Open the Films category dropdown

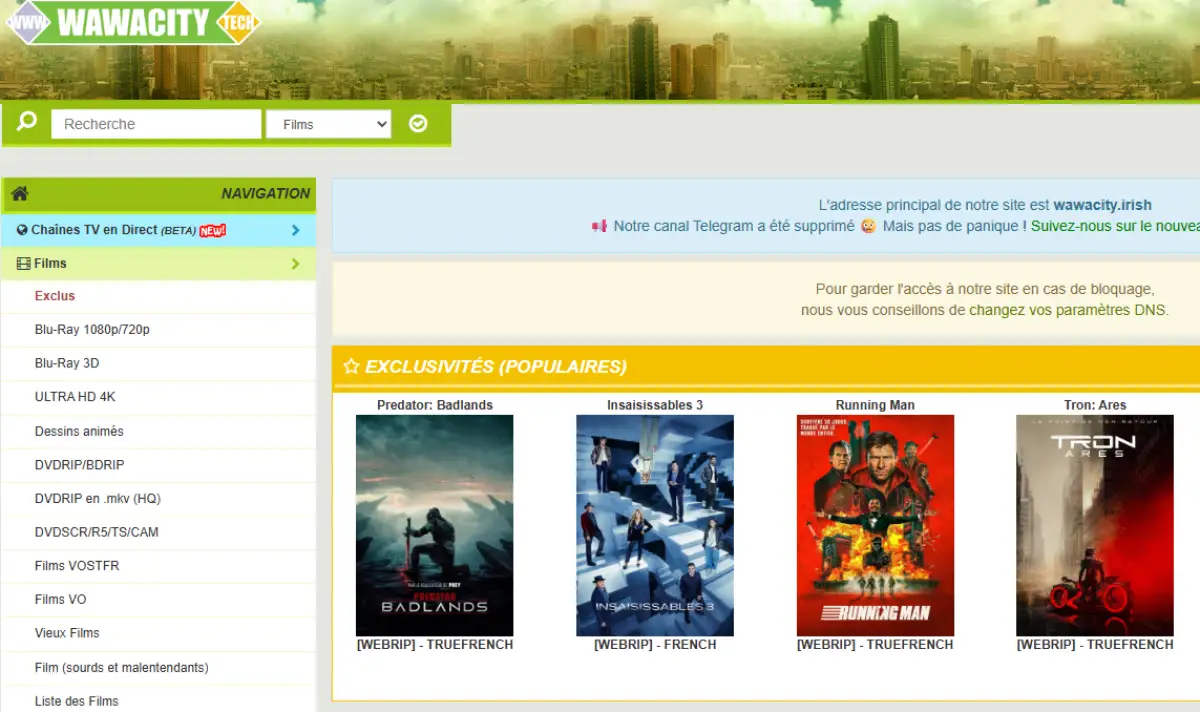click(328, 124)
